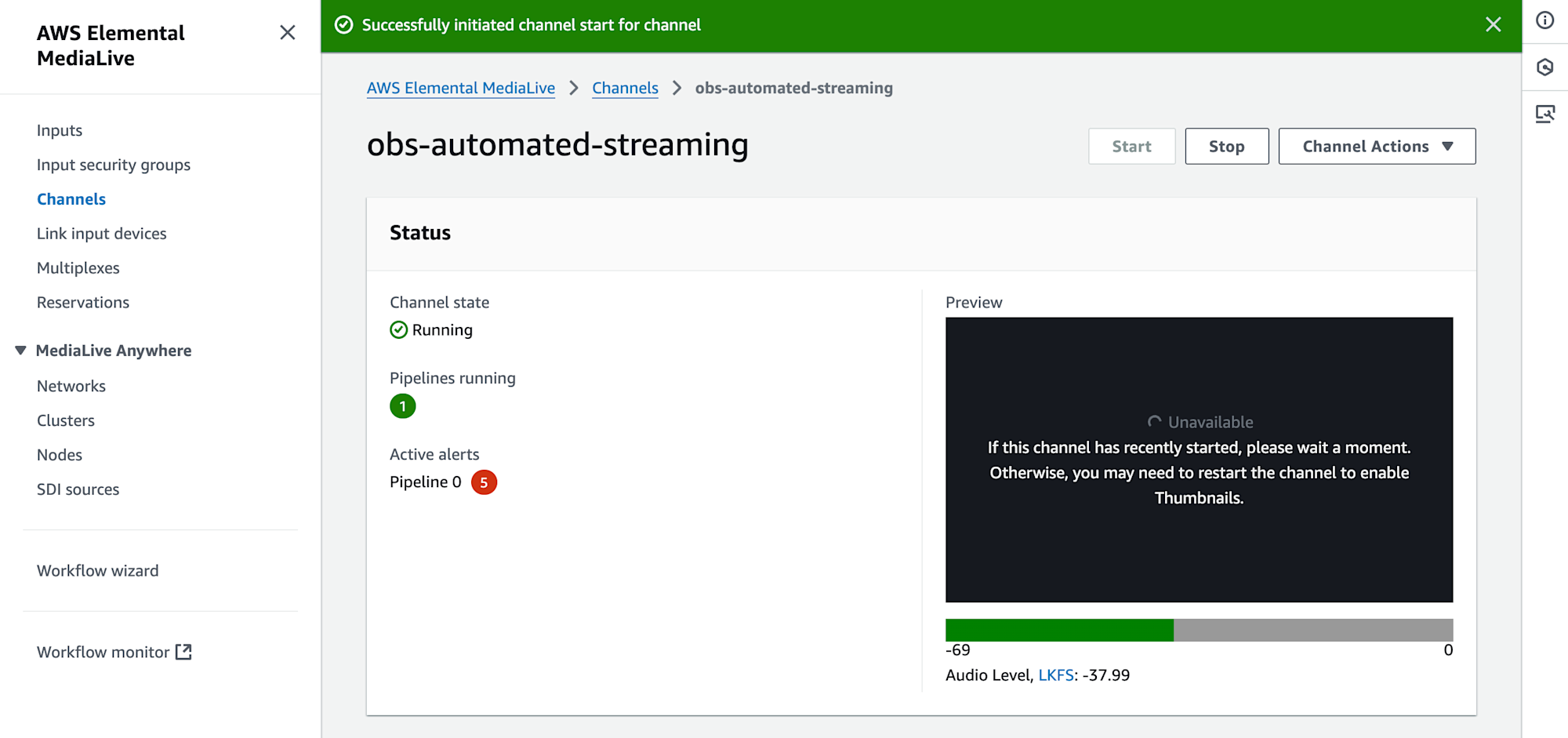
Task: Open Nodes page
Action: 60,455
